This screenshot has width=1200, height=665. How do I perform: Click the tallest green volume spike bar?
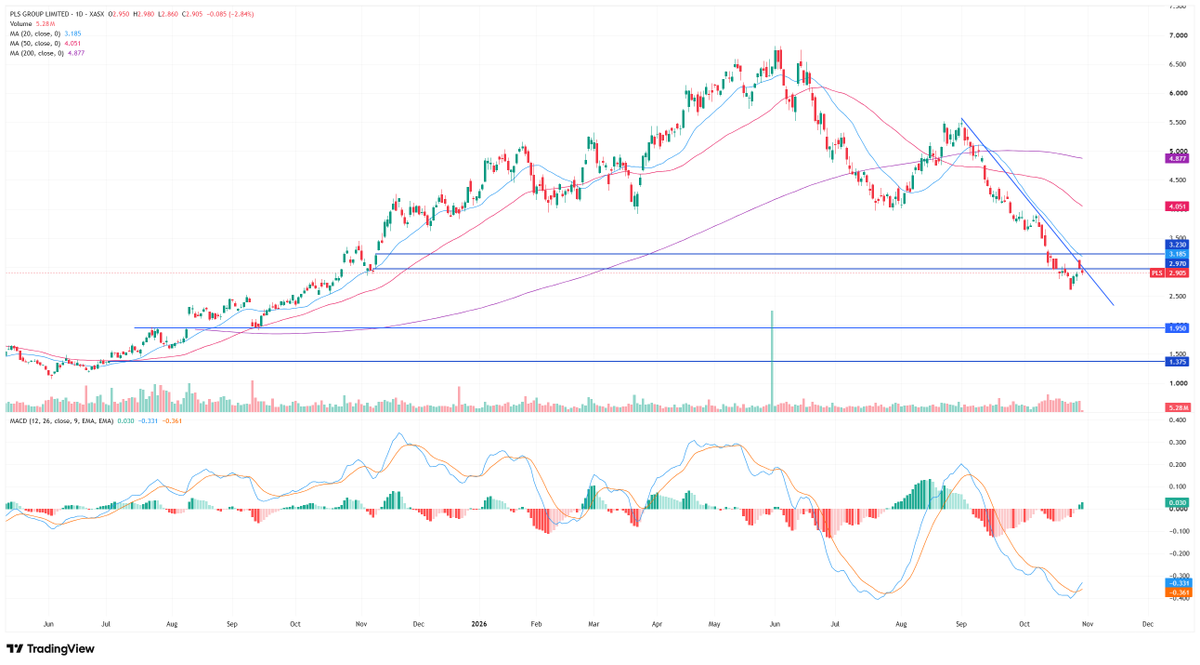772,360
